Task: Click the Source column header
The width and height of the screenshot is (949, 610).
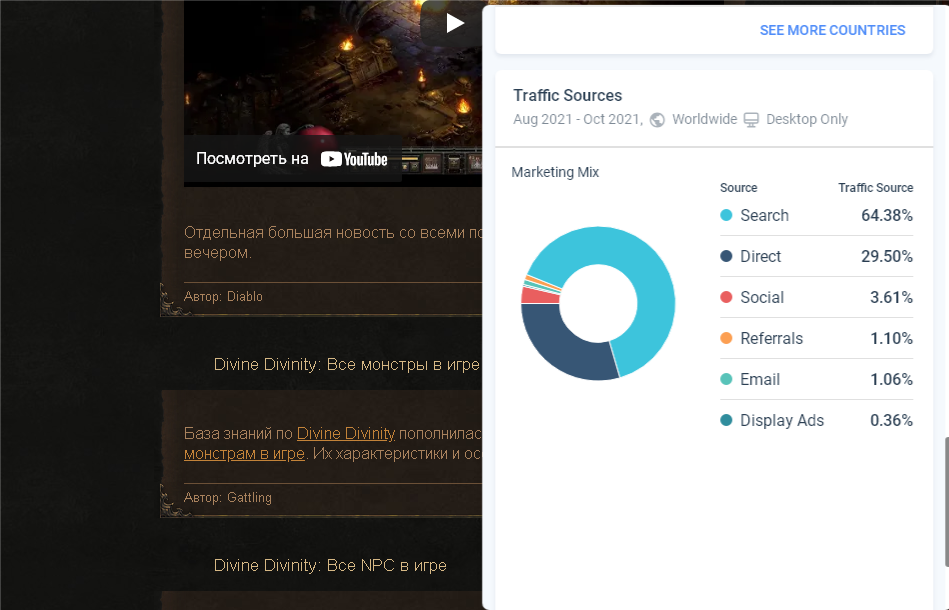Action: tap(738, 188)
